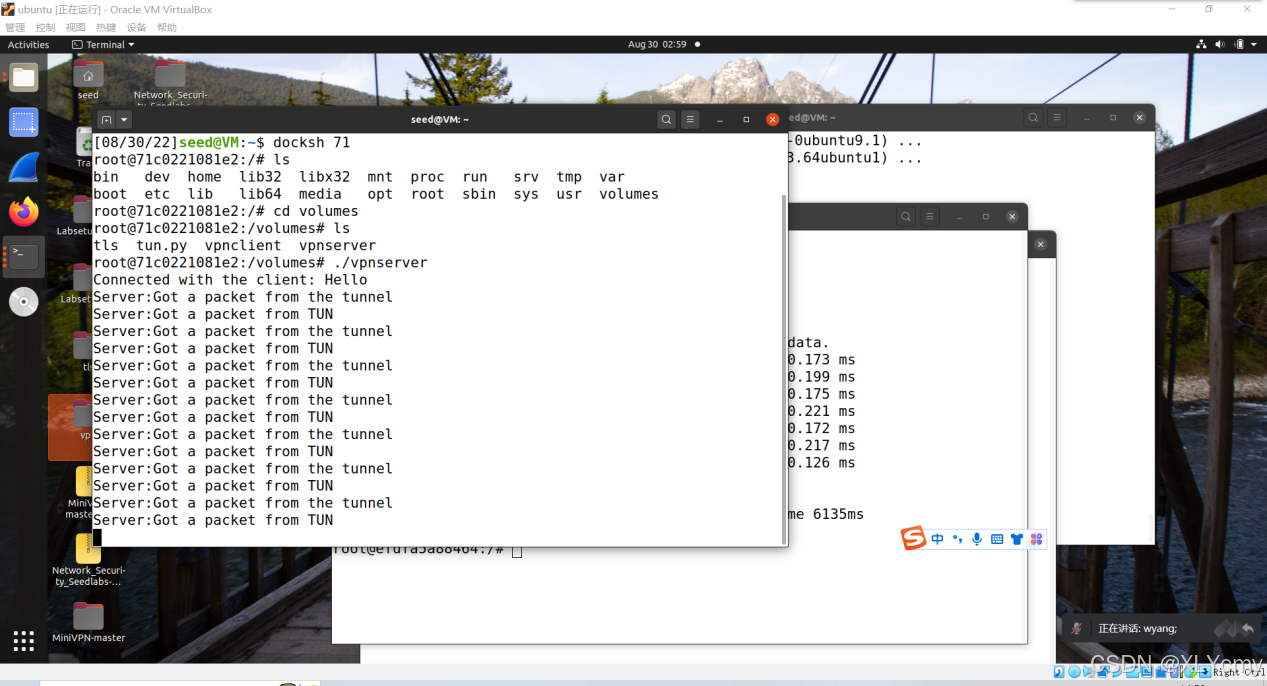This screenshot has width=1267, height=686.
Task: Click the Activities button
Action: (x=28, y=44)
